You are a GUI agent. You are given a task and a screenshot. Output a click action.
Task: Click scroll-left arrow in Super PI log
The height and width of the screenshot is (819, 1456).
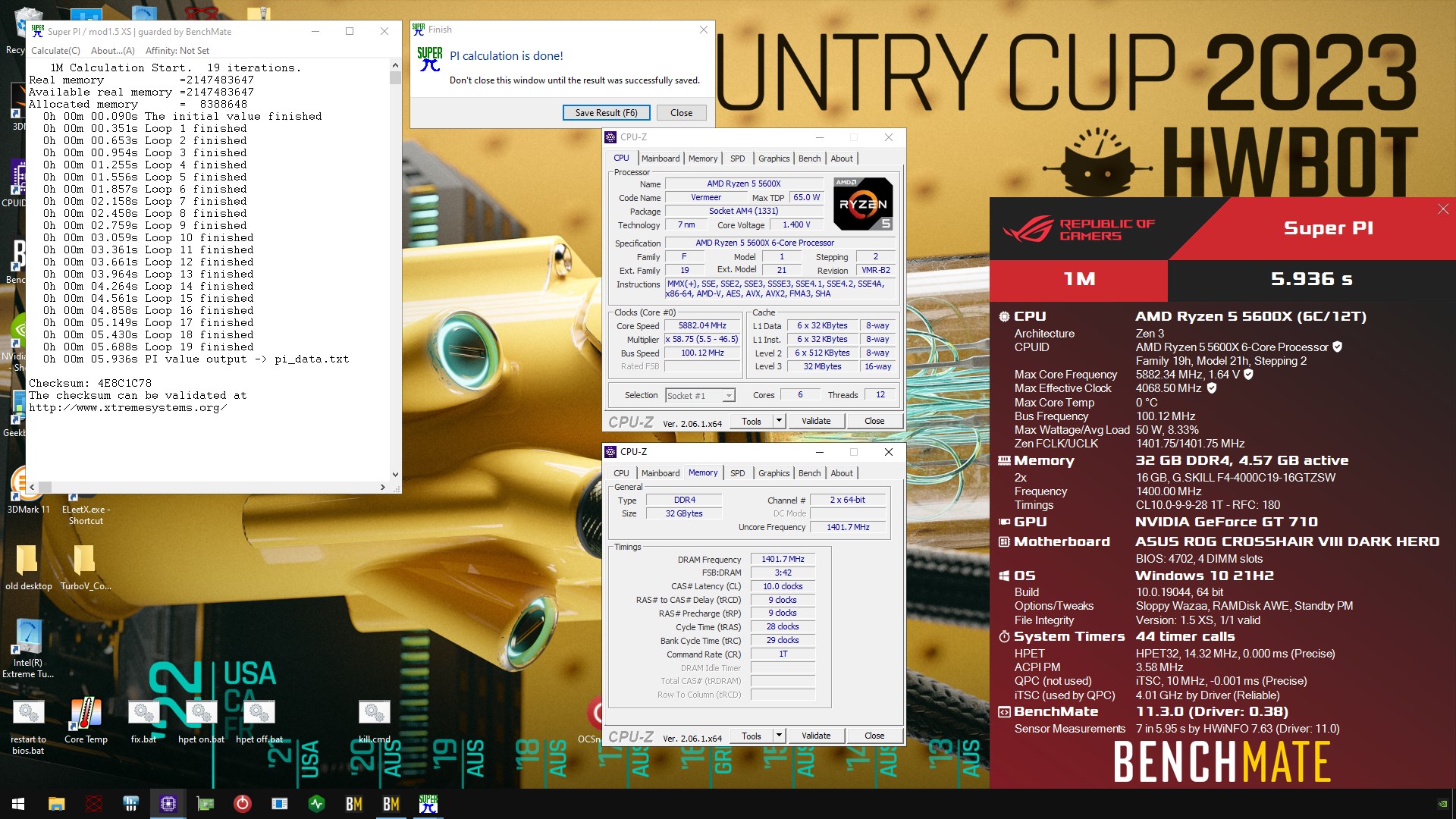[x=32, y=487]
